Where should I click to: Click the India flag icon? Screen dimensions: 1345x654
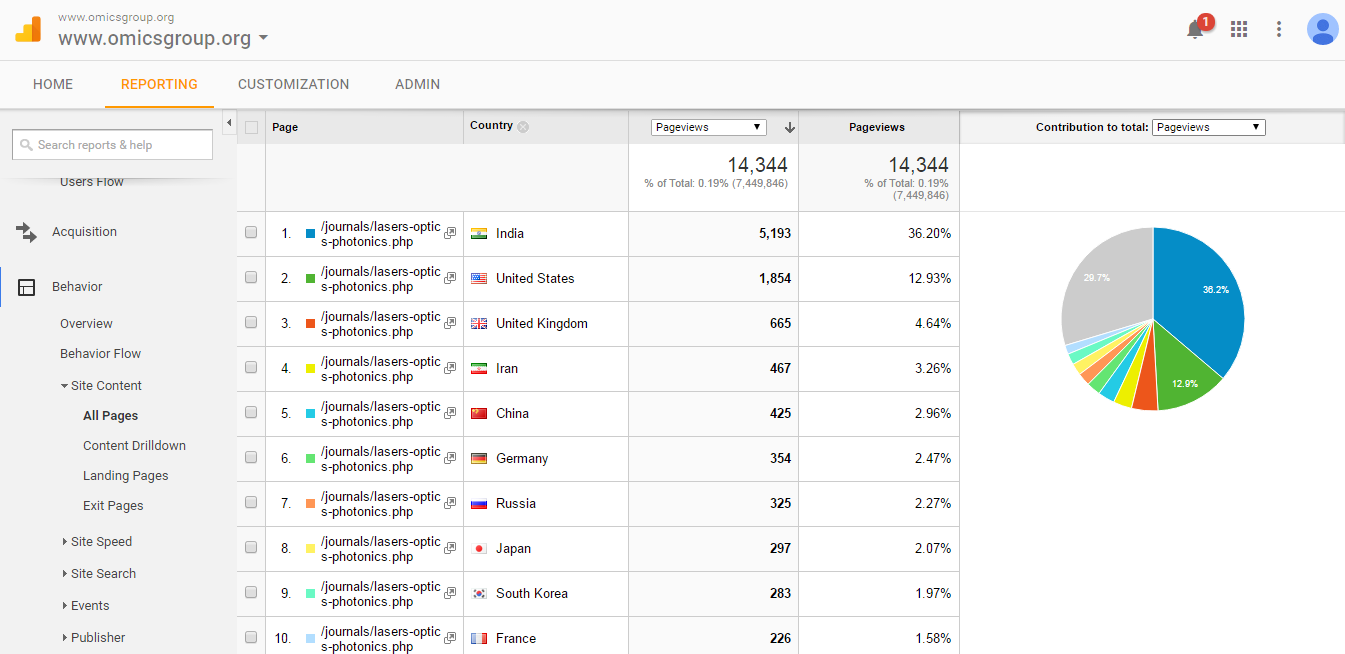point(479,234)
